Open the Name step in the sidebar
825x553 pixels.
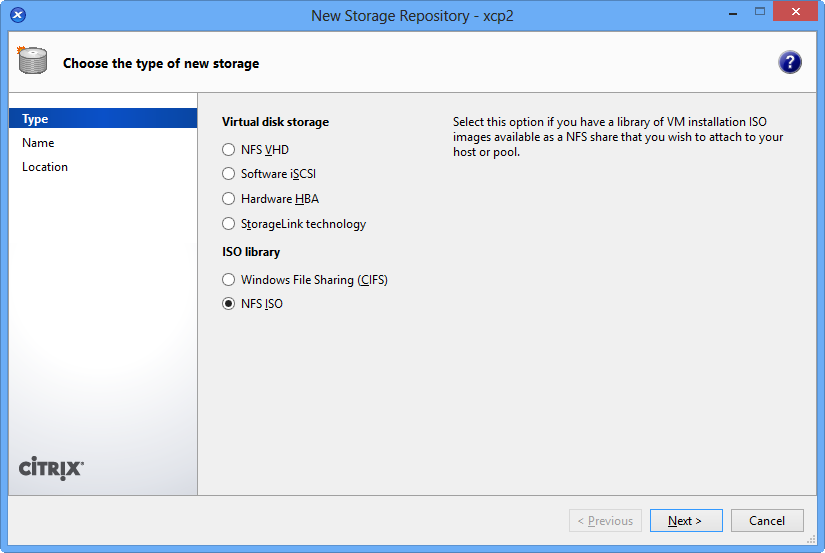point(38,143)
